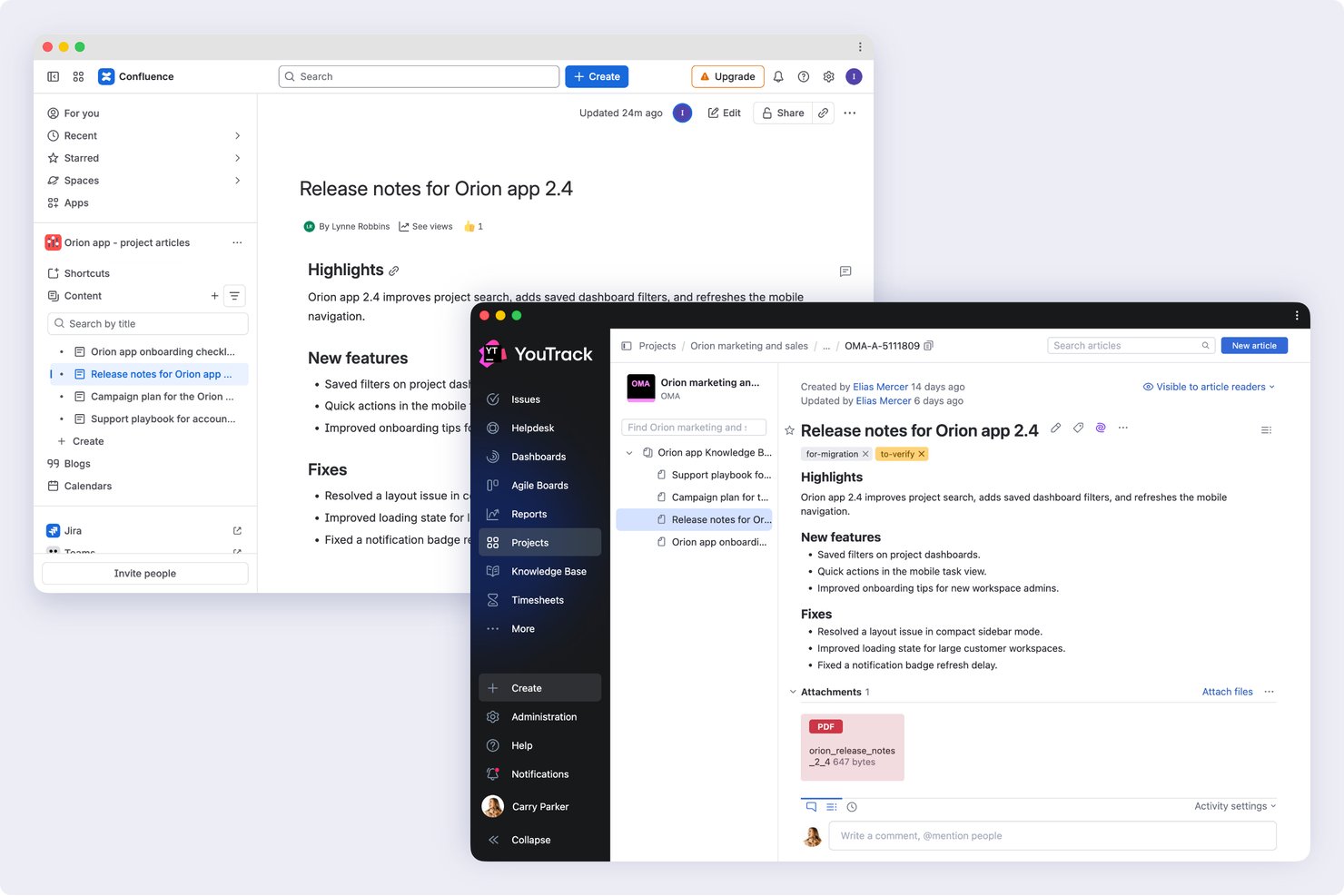Open Knowledge Base in YouTrack sidebar
Viewport: 1344px width, 896px height.
[539, 572]
